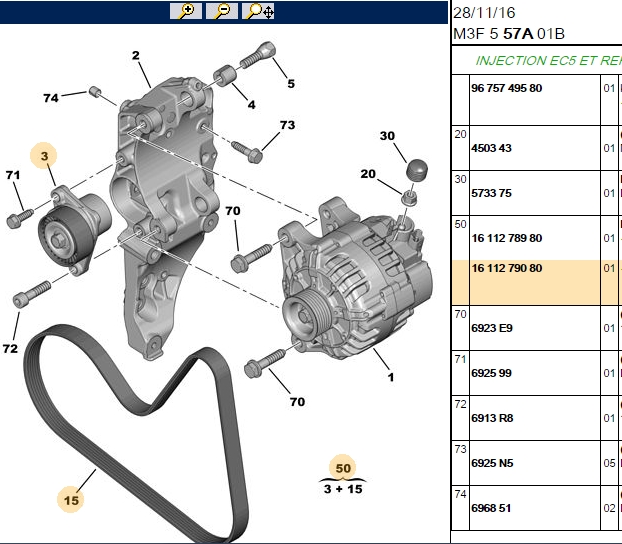The height and width of the screenshot is (544, 622).
Task: Click the serpentine belt illustration
Action: (135, 433)
